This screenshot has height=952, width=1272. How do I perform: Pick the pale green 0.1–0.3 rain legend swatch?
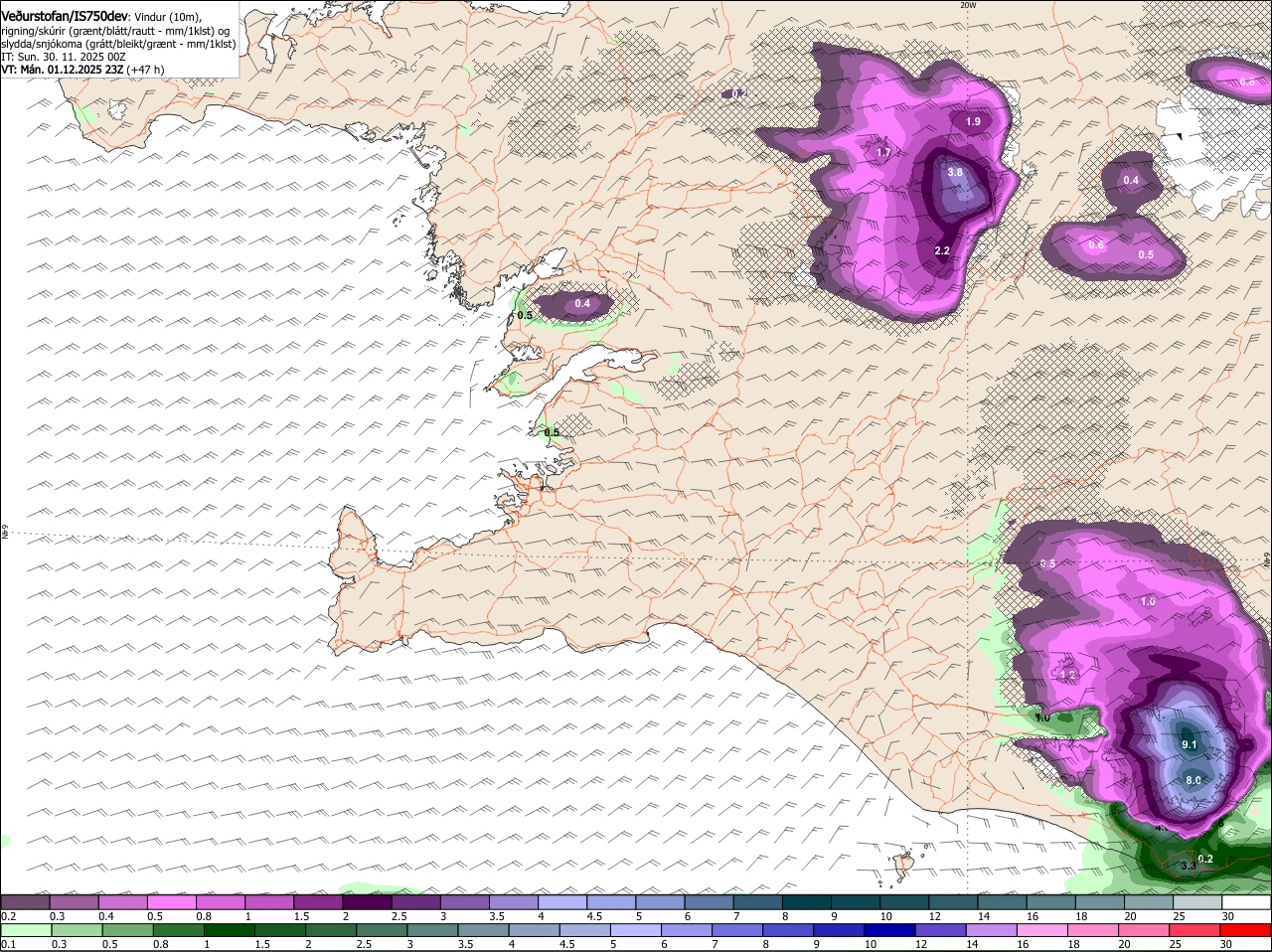(x=25, y=931)
